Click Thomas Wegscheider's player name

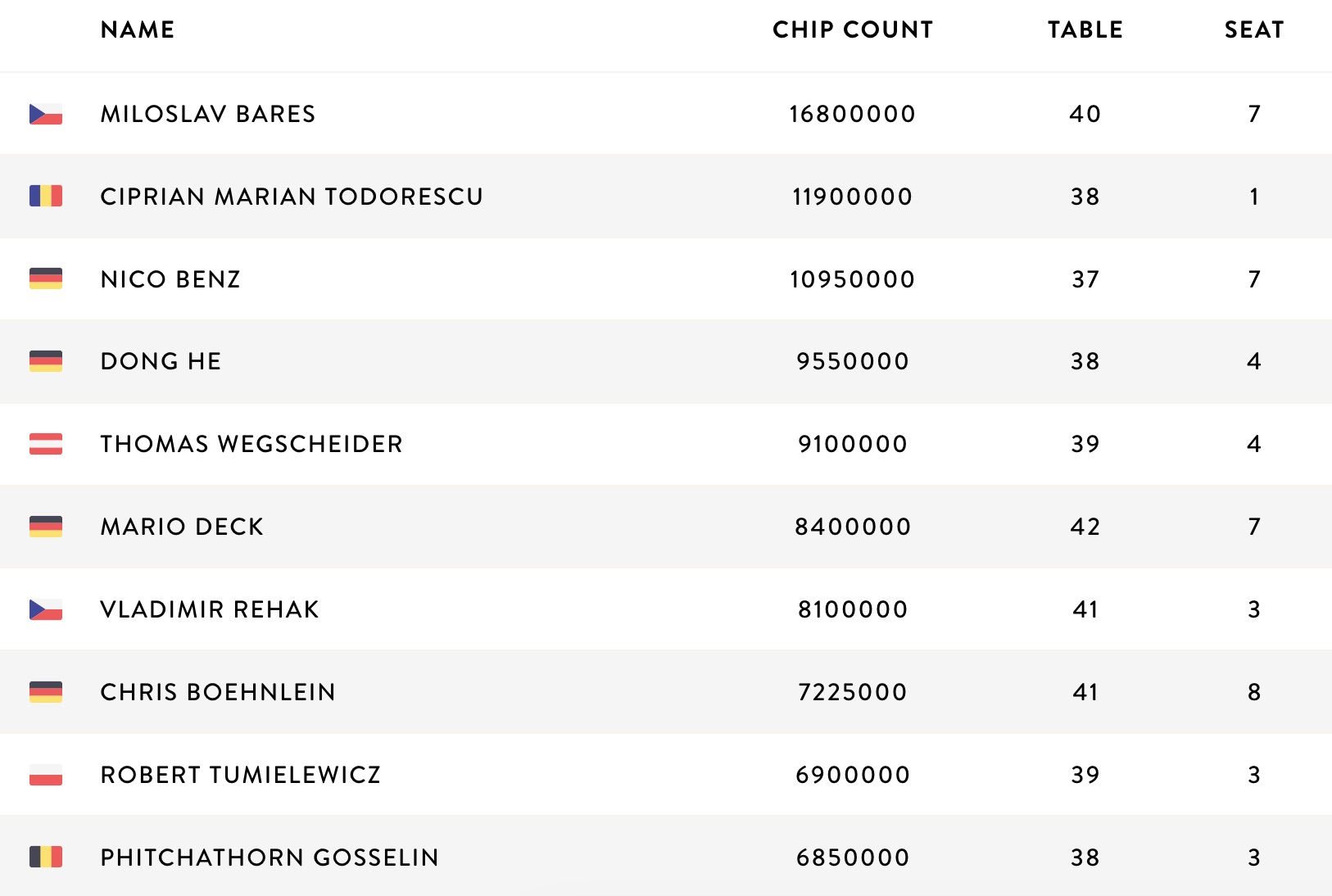[251, 444]
